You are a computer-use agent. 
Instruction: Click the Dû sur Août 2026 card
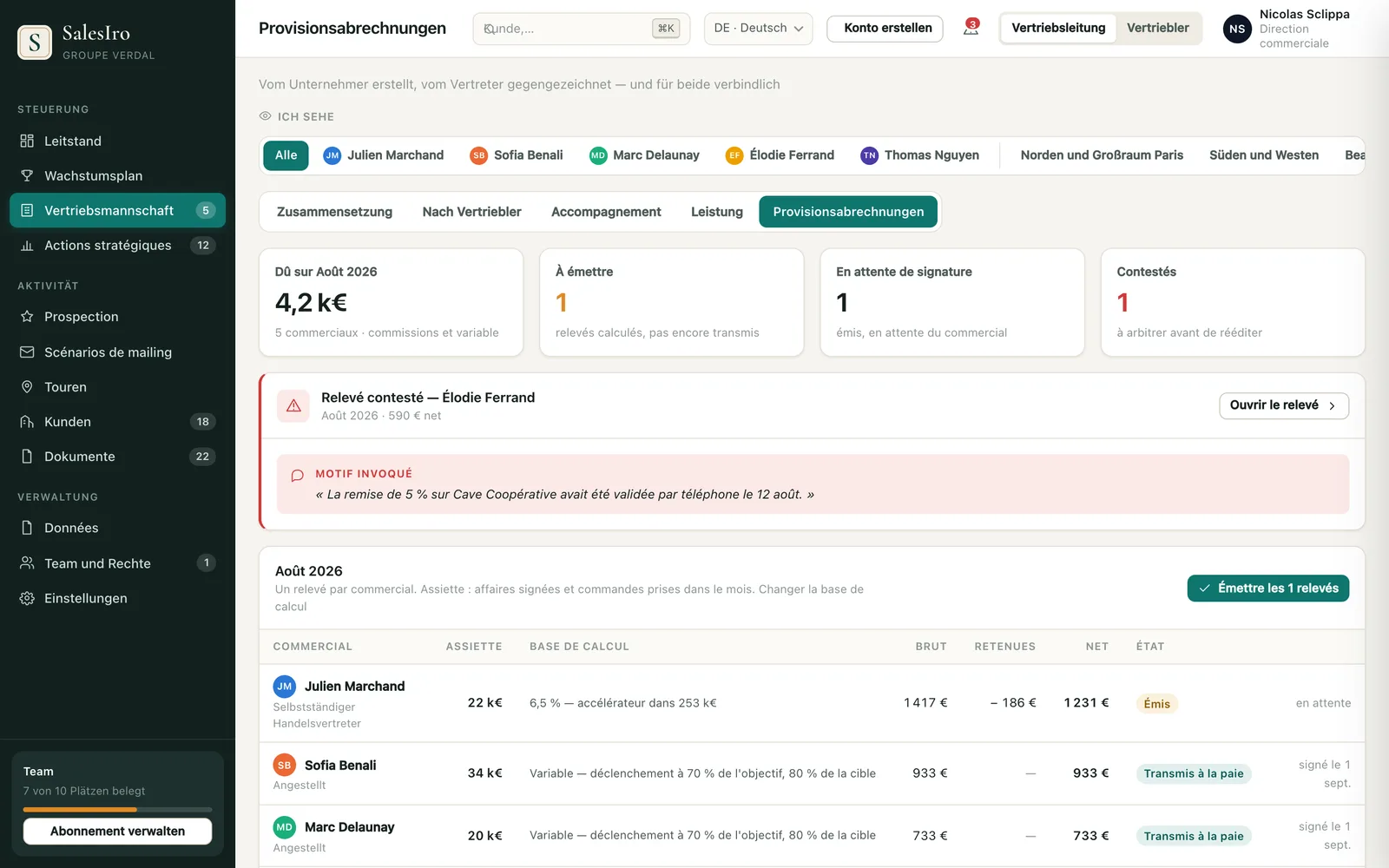[x=391, y=302]
